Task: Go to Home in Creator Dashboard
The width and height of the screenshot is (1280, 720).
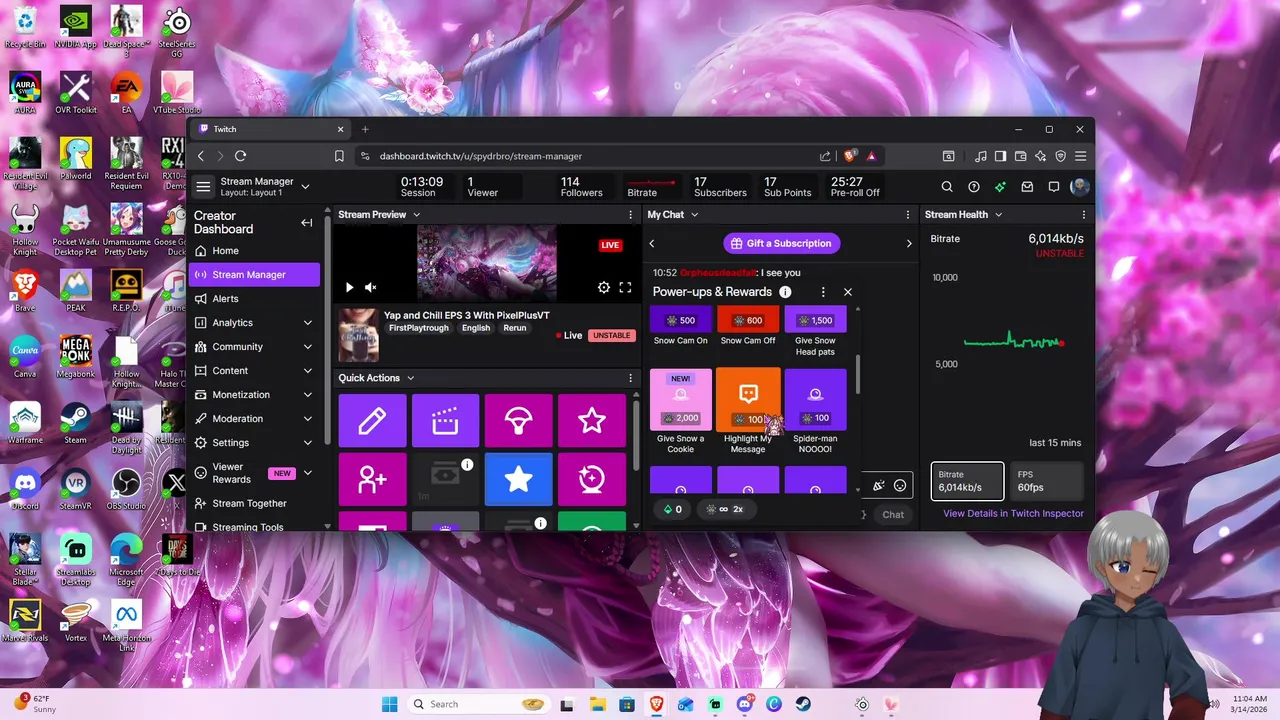Action: pos(254,251)
